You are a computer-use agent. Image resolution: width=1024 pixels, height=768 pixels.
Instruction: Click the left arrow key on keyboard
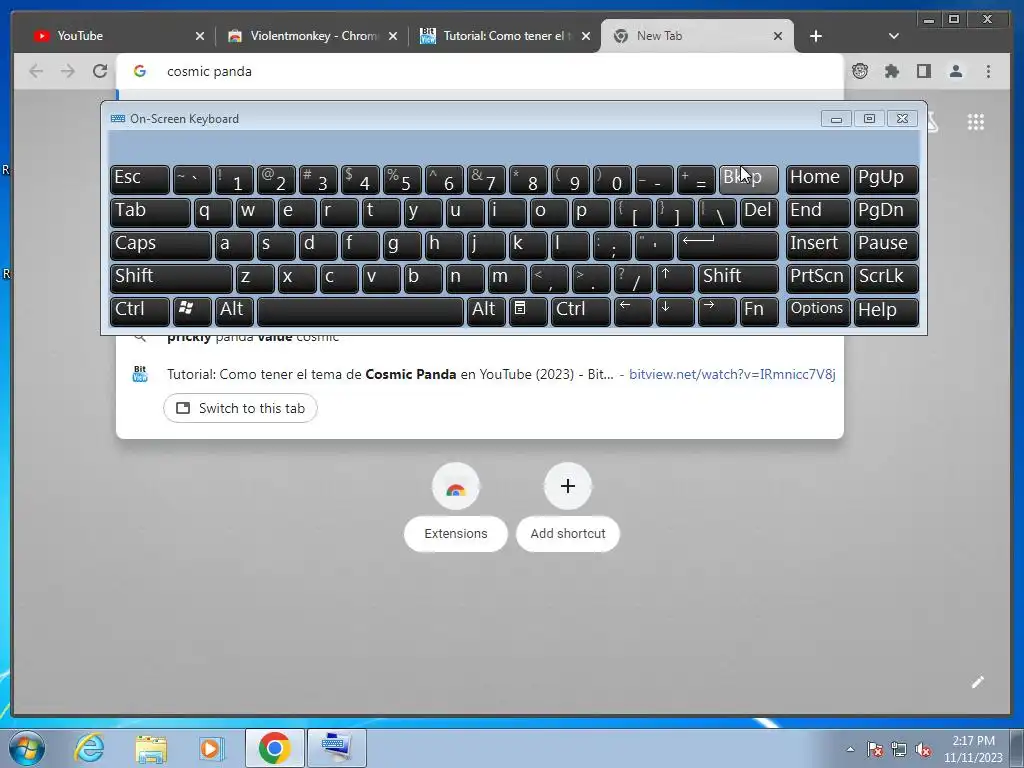pos(633,312)
